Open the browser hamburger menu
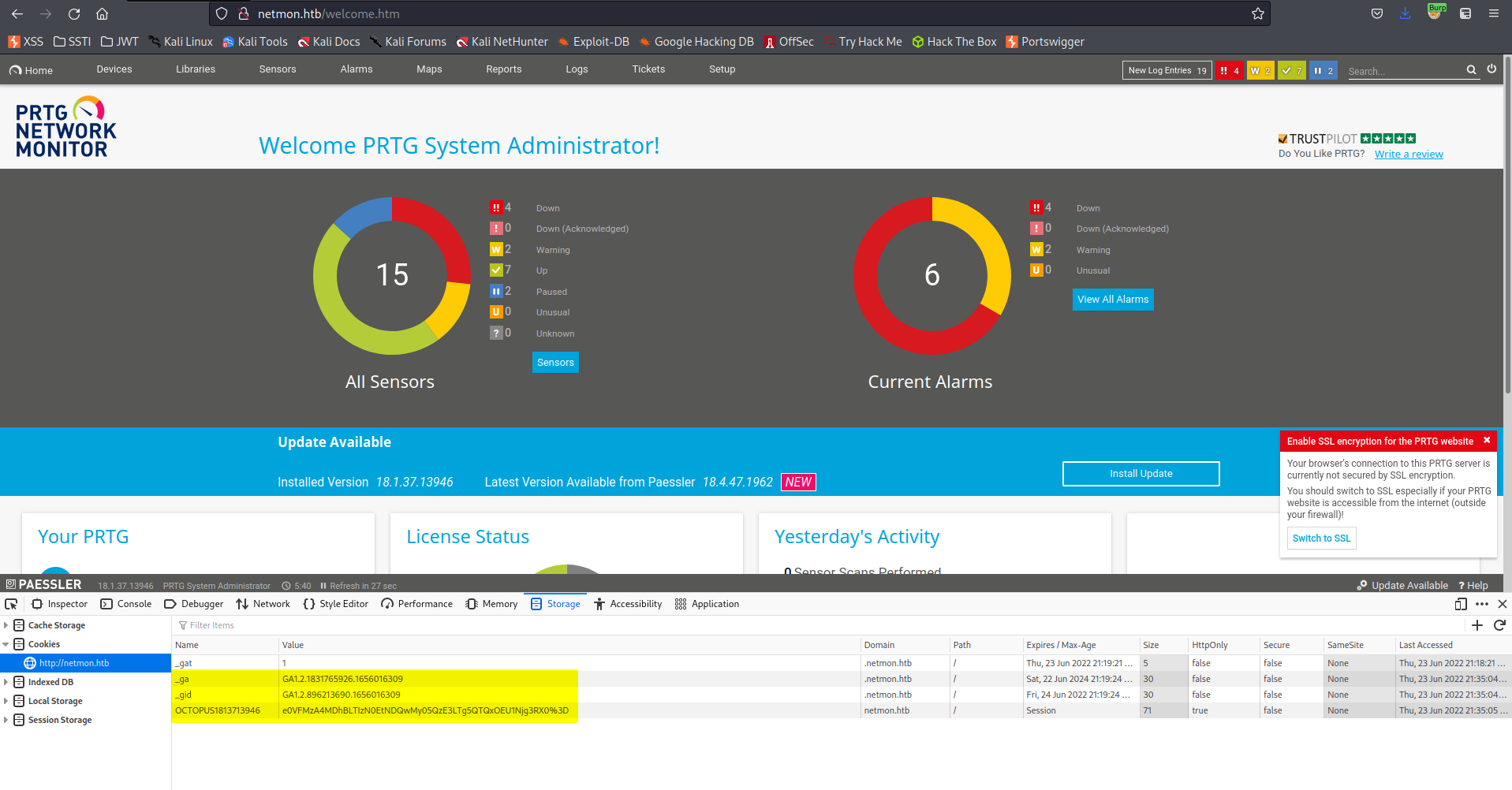Image resolution: width=1512 pixels, height=790 pixels. coord(1494,13)
